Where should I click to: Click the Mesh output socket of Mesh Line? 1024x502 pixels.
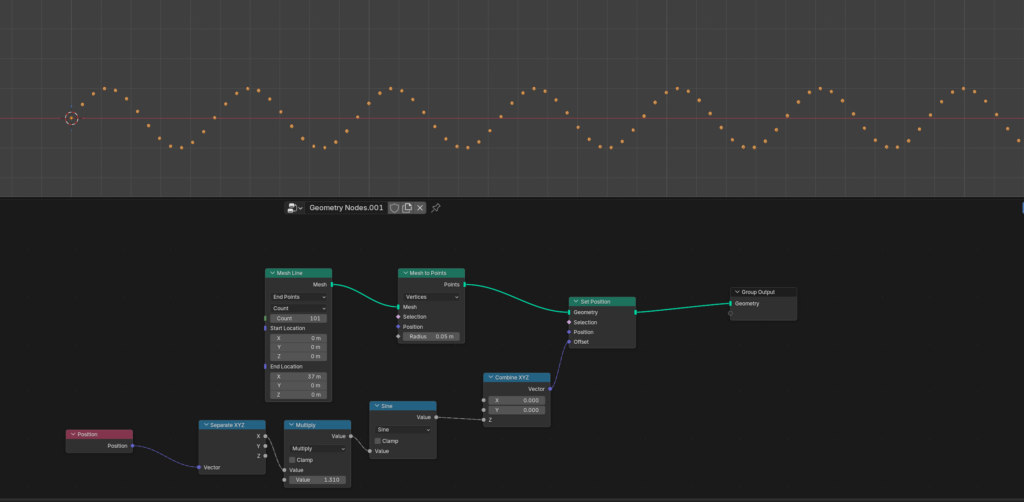pos(331,285)
